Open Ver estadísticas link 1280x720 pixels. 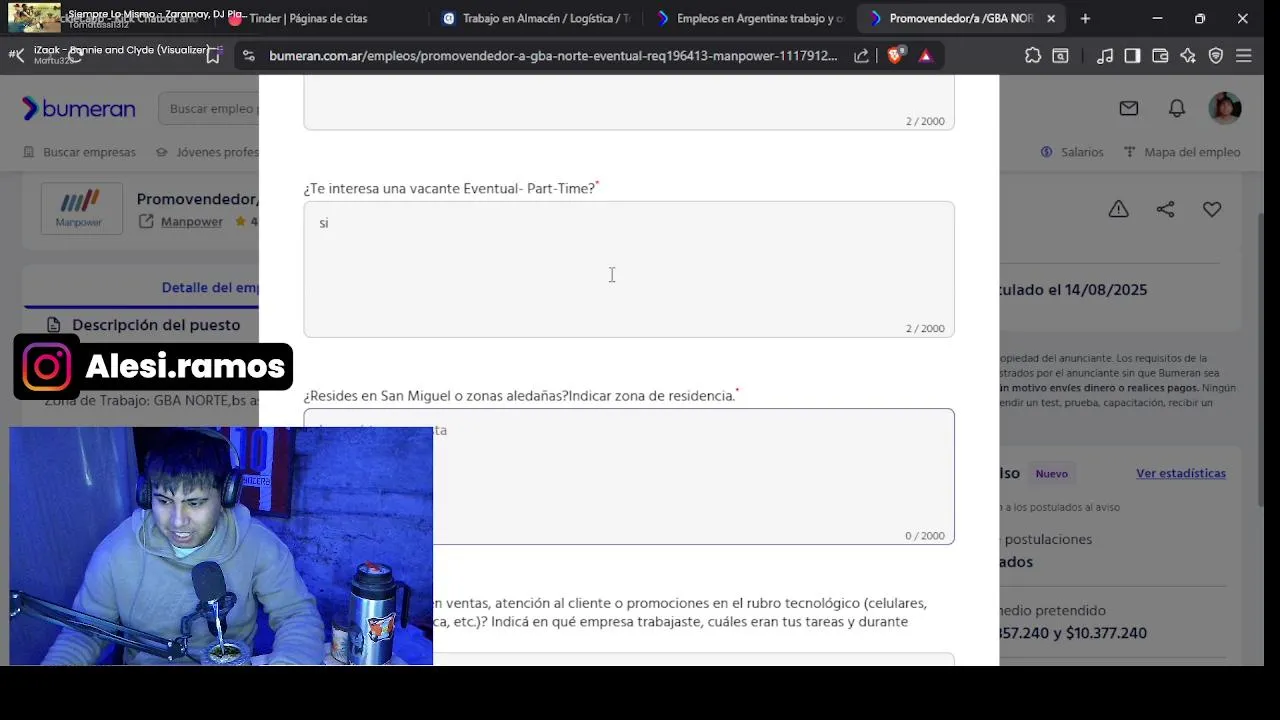1180,473
